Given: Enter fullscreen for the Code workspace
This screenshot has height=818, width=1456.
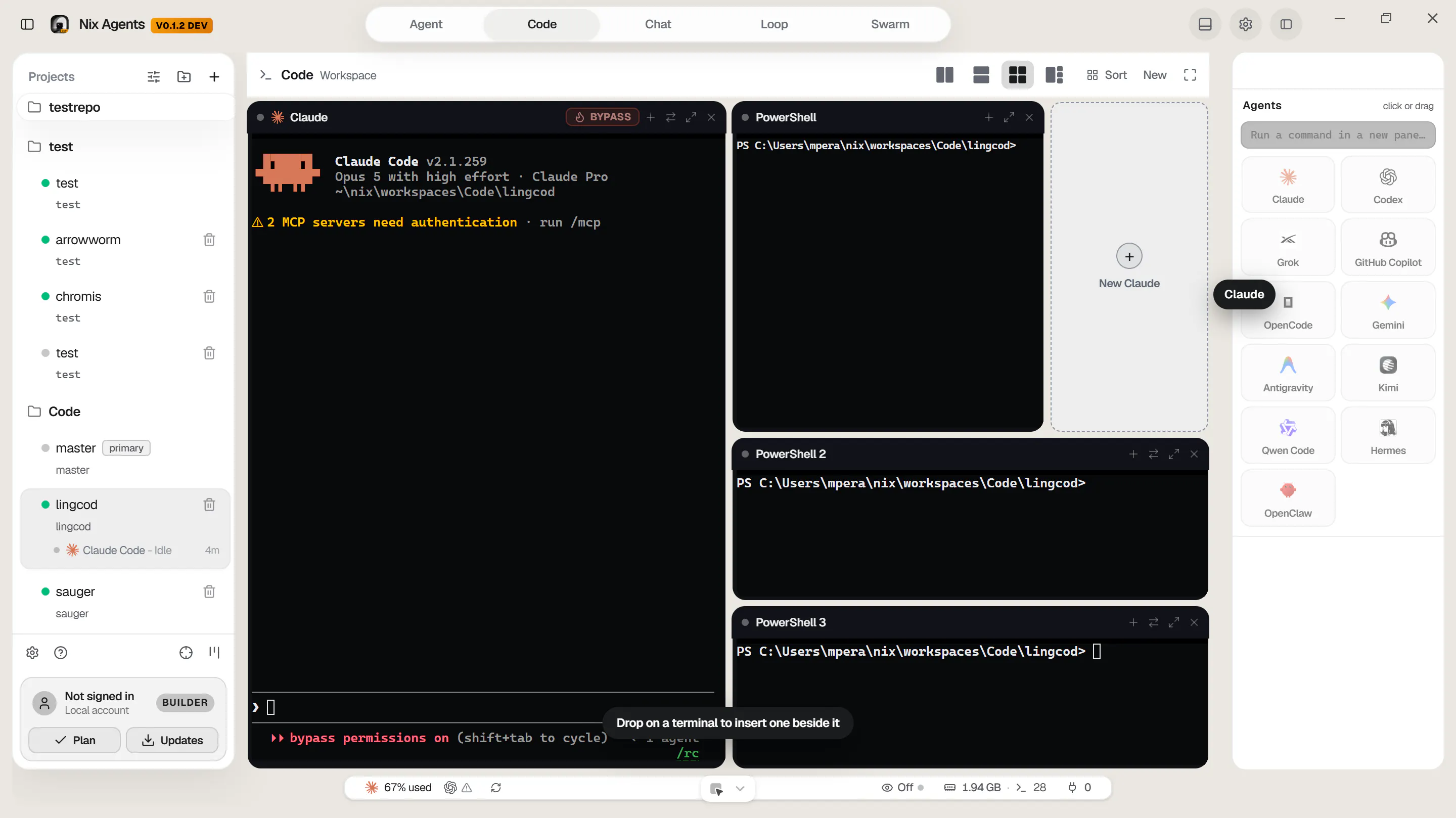Looking at the screenshot, I should pos(1190,75).
